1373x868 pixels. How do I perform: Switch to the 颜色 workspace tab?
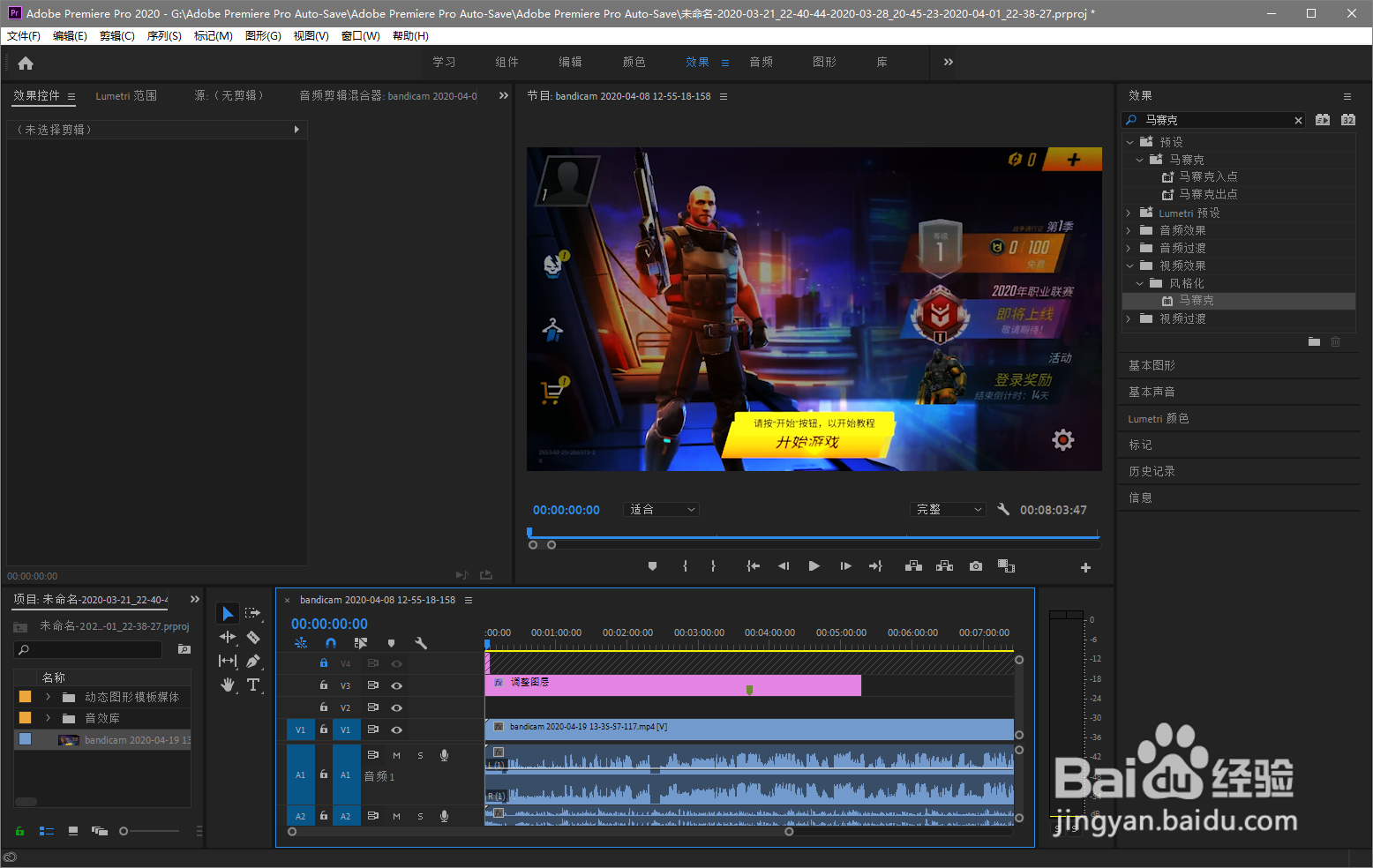(x=634, y=62)
